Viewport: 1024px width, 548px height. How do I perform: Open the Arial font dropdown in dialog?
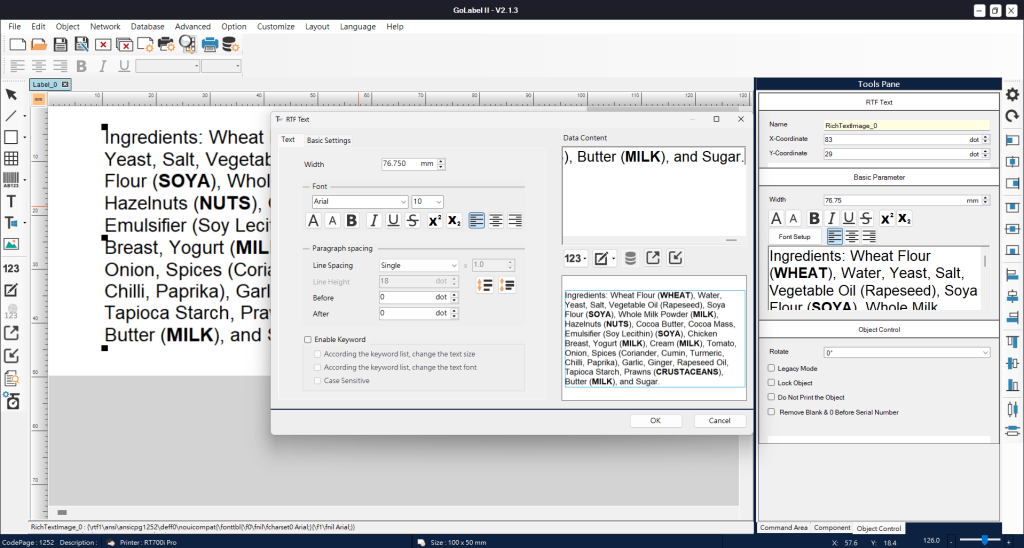pos(360,201)
